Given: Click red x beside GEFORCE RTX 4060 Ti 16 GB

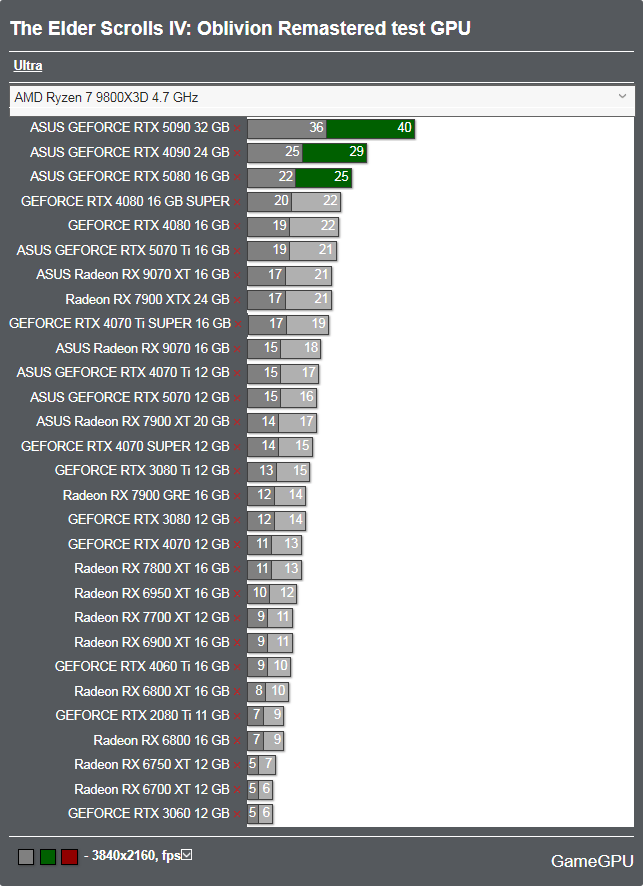Looking at the screenshot, I should point(237,667).
